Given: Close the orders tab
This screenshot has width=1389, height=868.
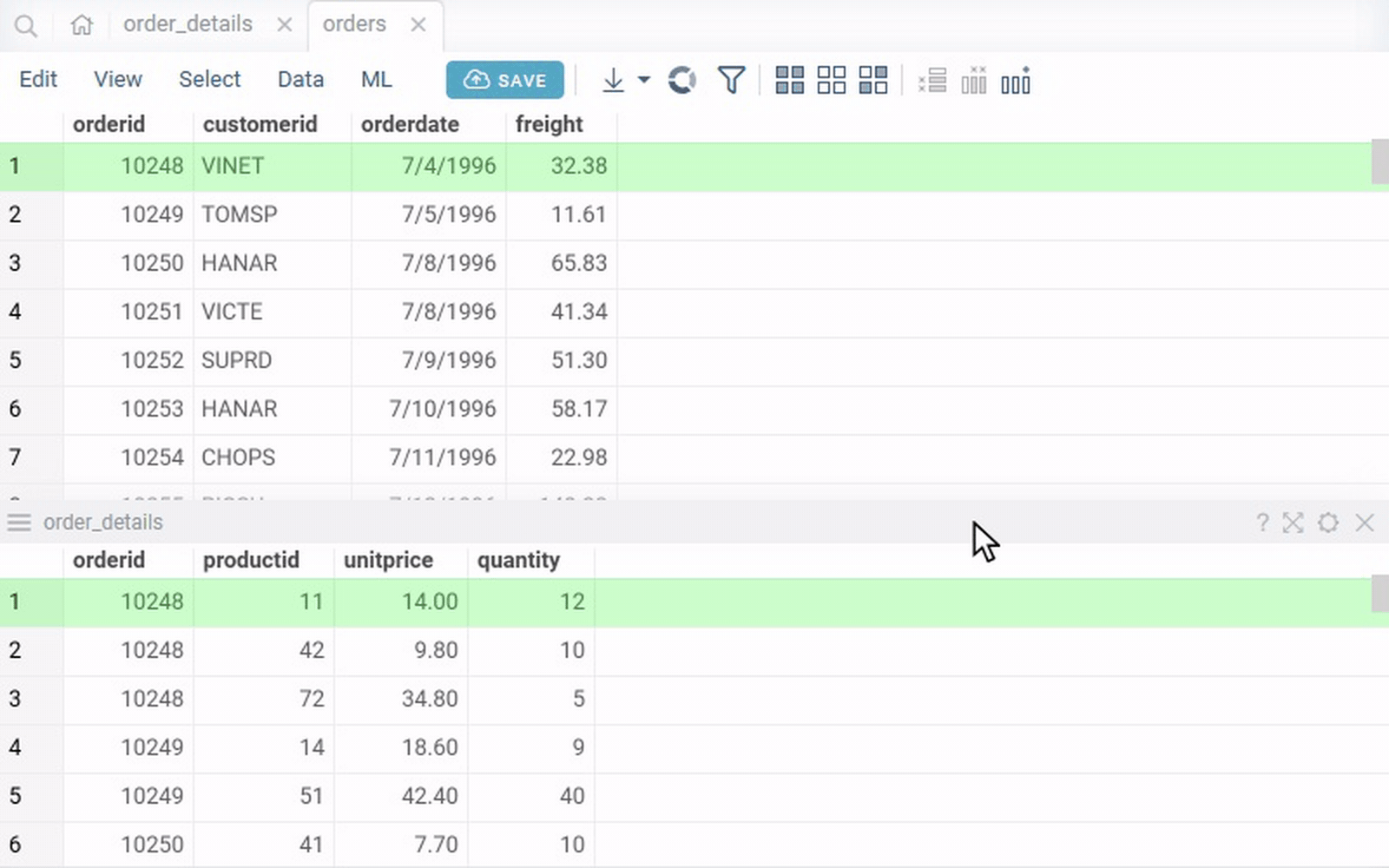Looking at the screenshot, I should (418, 25).
